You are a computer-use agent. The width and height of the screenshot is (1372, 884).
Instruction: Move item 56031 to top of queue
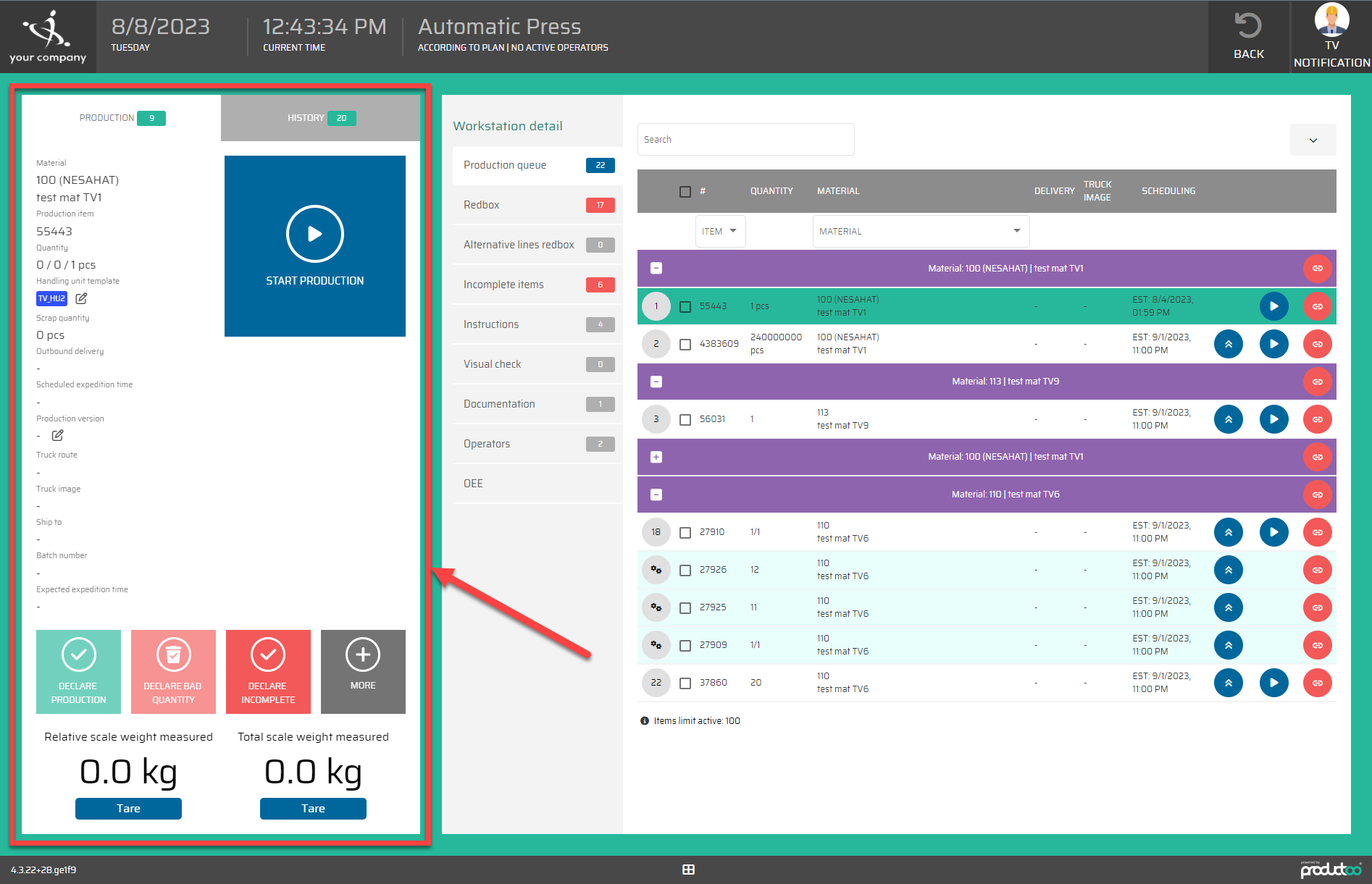(x=1228, y=419)
